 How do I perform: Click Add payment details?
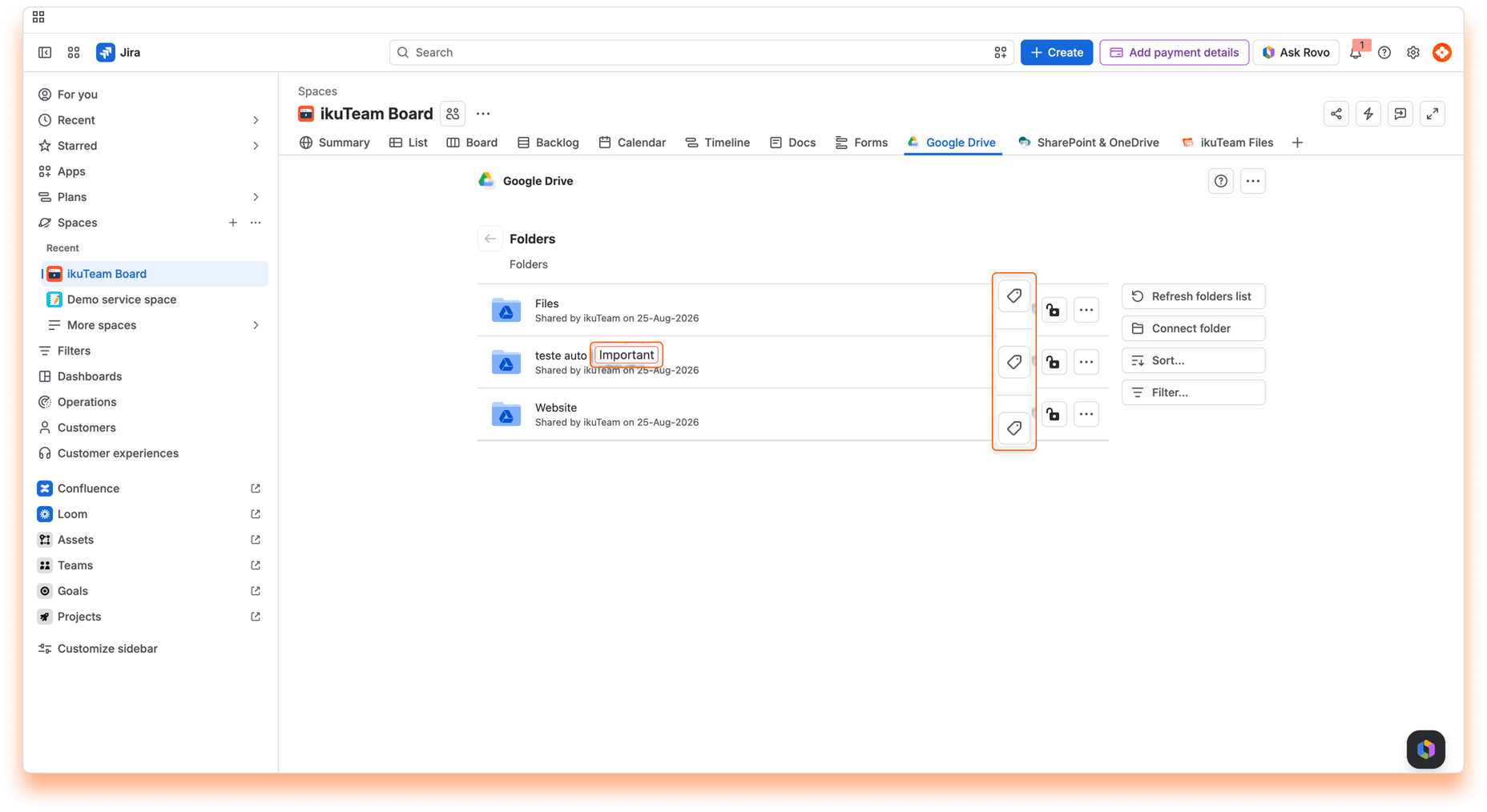pos(1174,53)
